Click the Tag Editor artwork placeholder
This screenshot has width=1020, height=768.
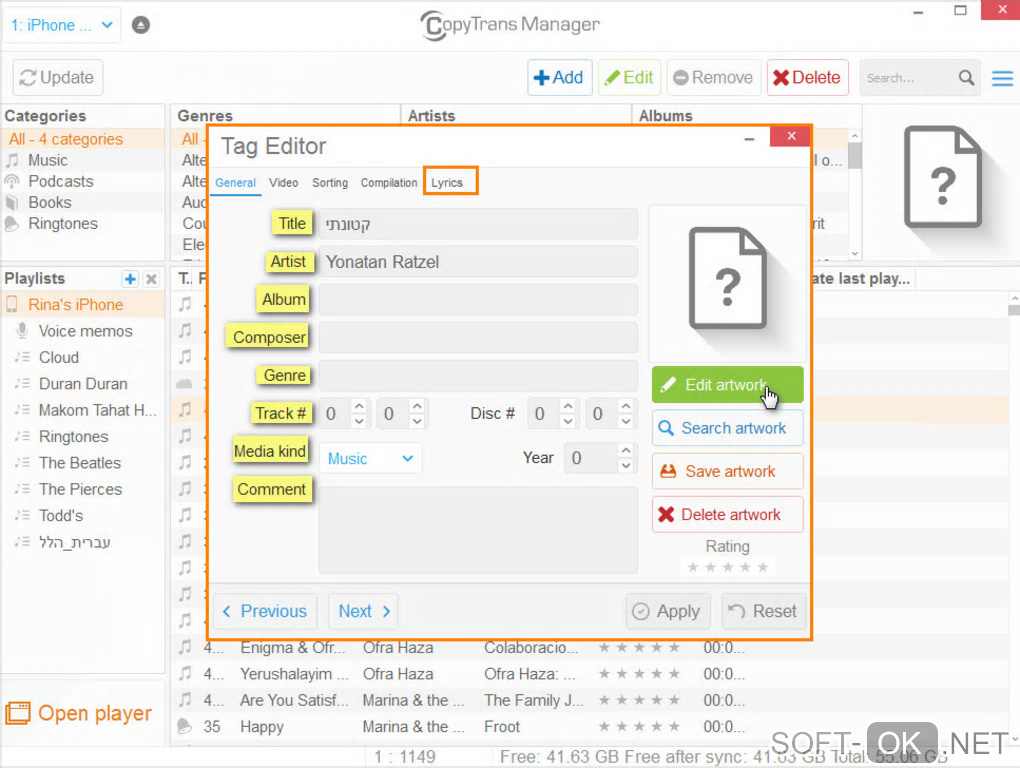click(727, 284)
